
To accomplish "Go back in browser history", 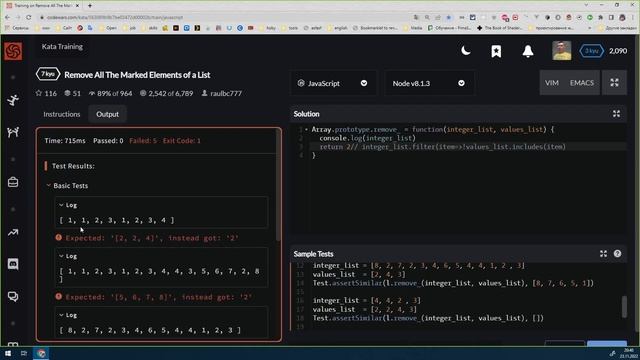I will [x=7, y=17].
